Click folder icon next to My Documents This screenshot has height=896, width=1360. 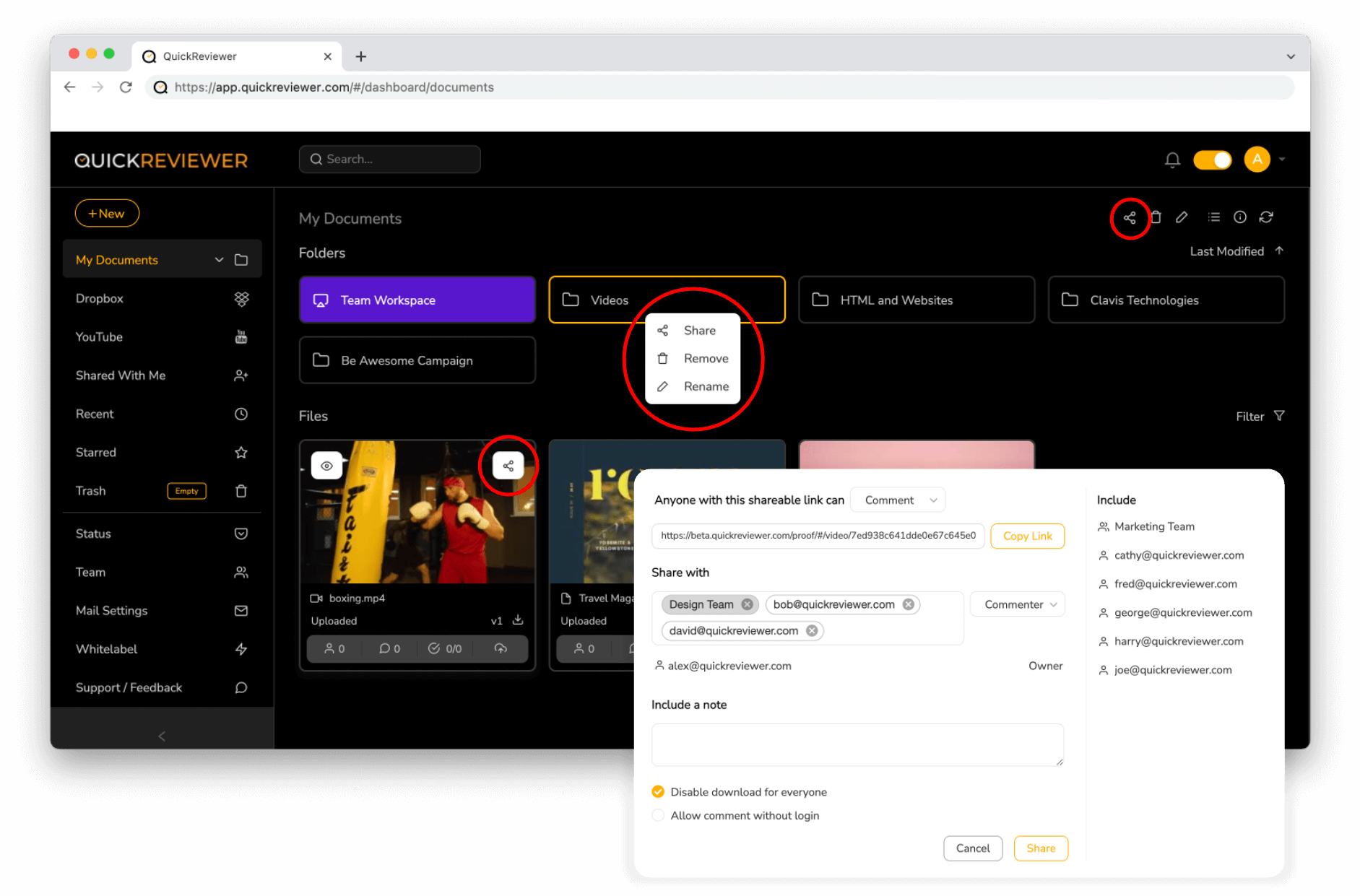(x=241, y=260)
